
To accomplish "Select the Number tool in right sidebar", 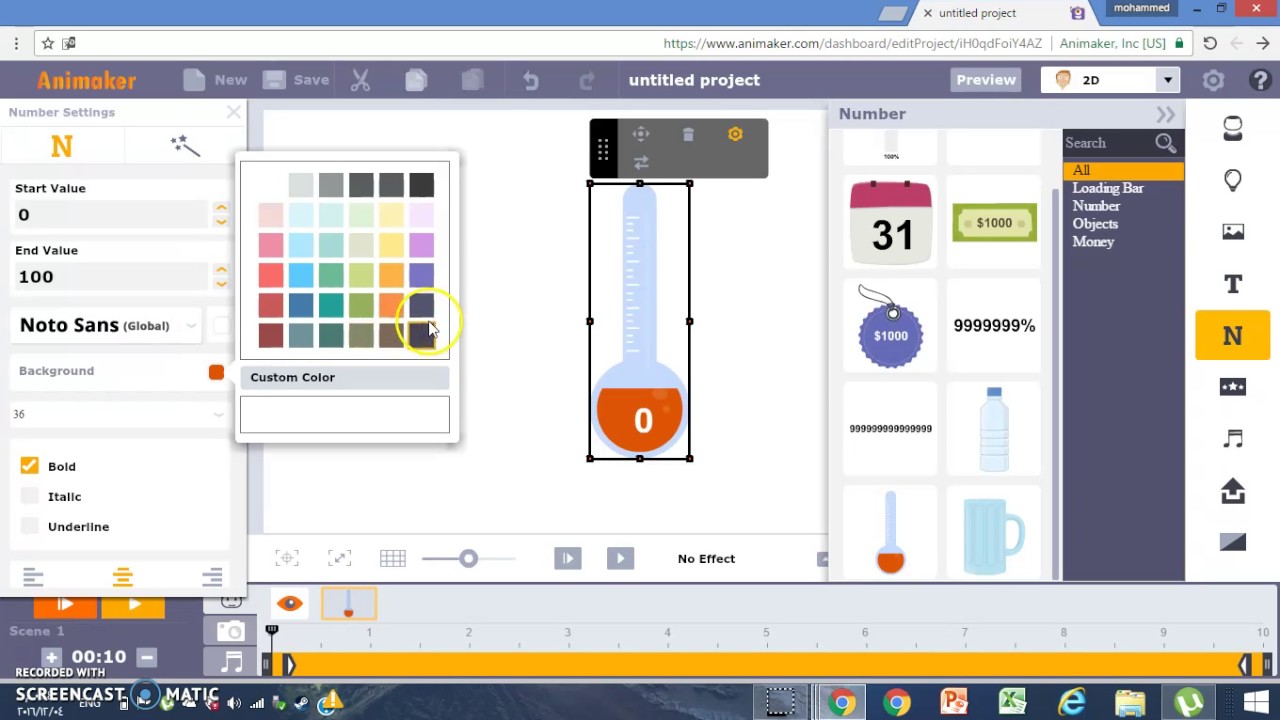I will [1232, 336].
